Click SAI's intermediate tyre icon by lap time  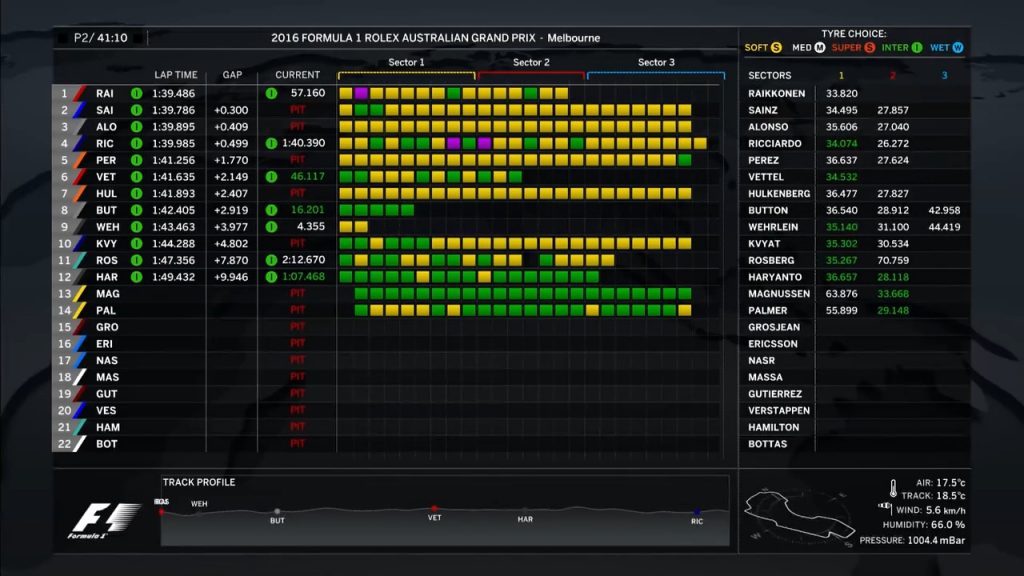136,110
